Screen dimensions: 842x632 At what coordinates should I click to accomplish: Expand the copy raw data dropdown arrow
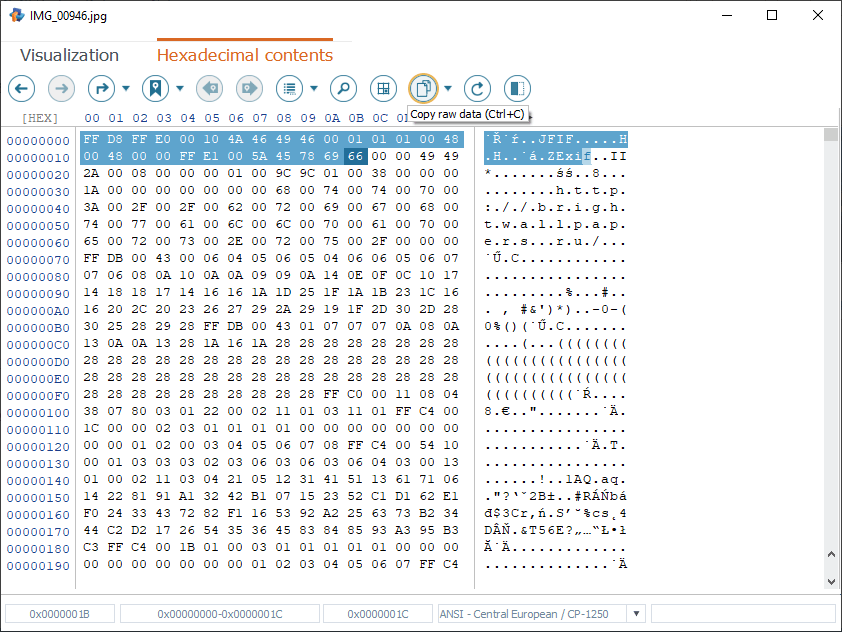(448, 88)
